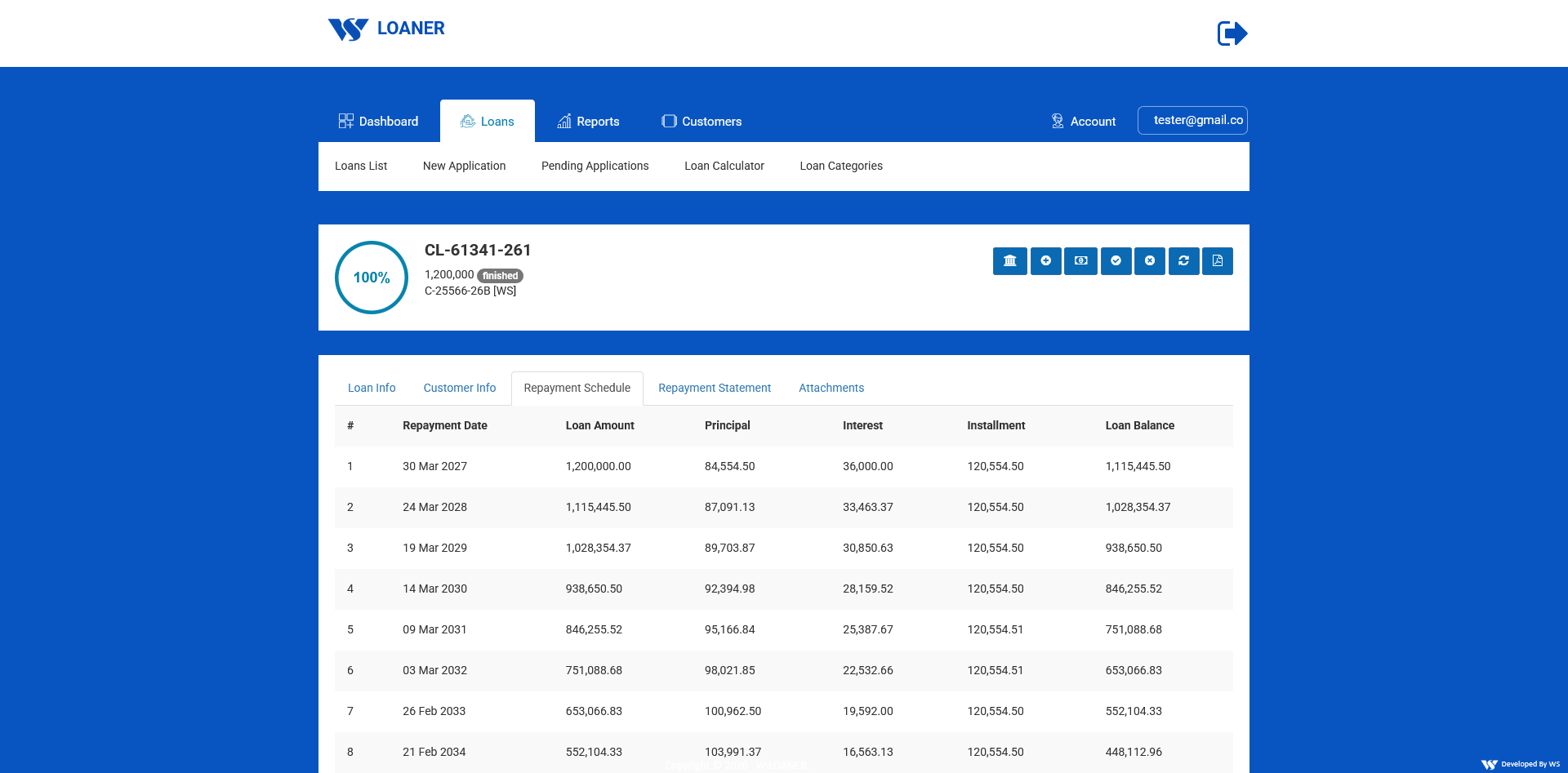Click the Loan Amount column header
The height and width of the screenshot is (773, 1568).
(600, 425)
